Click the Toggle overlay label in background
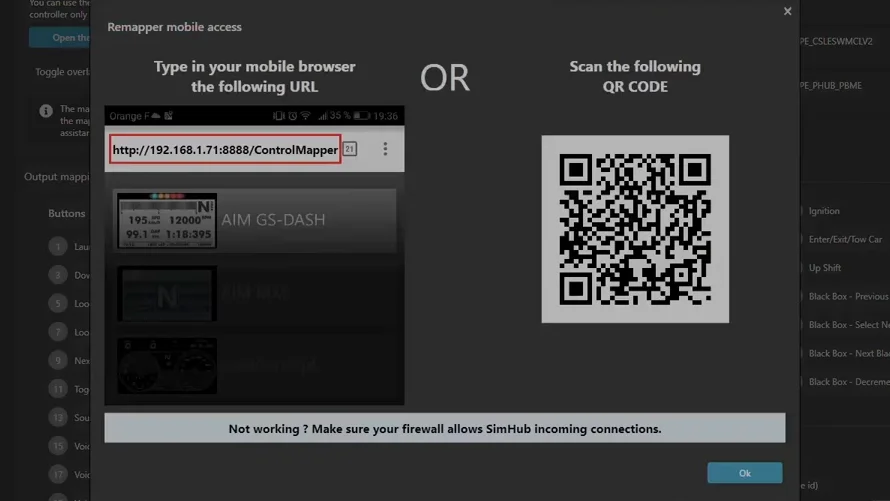Screen dimensions: 890x501 62,71
